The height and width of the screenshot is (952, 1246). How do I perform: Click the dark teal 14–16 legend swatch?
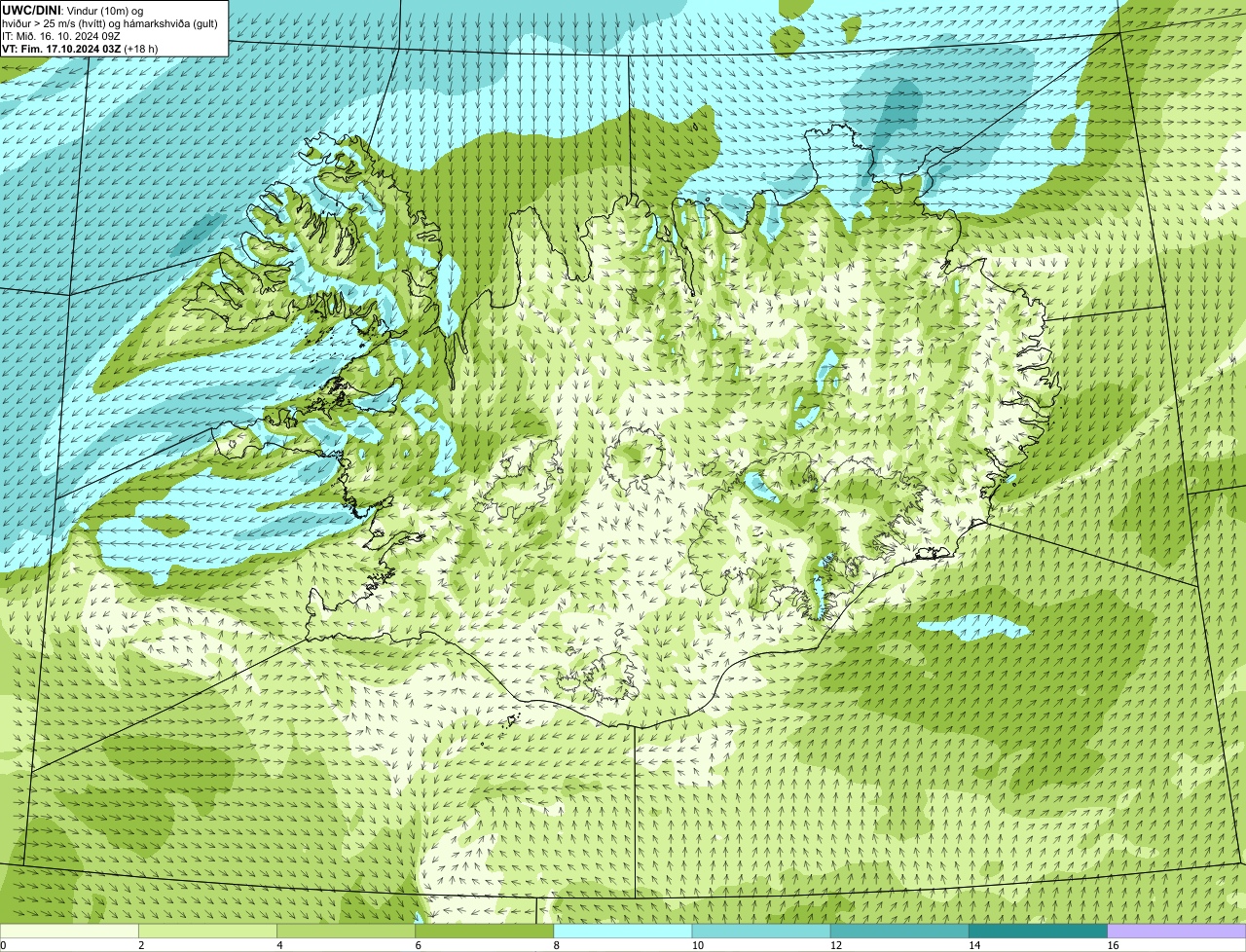pos(1038,932)
